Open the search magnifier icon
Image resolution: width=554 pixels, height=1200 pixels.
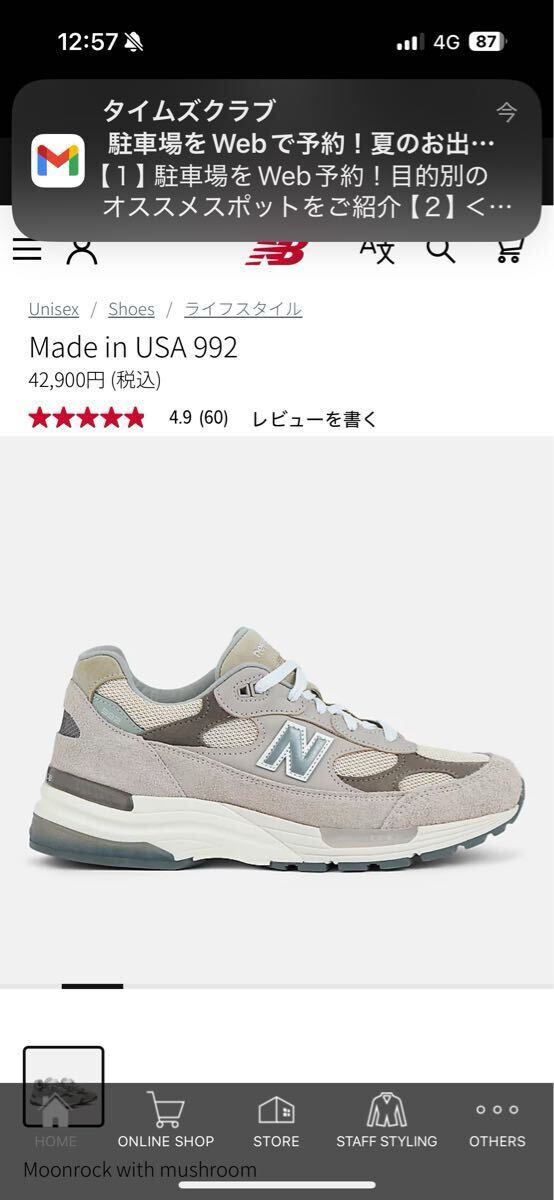(x=441, y=249)
